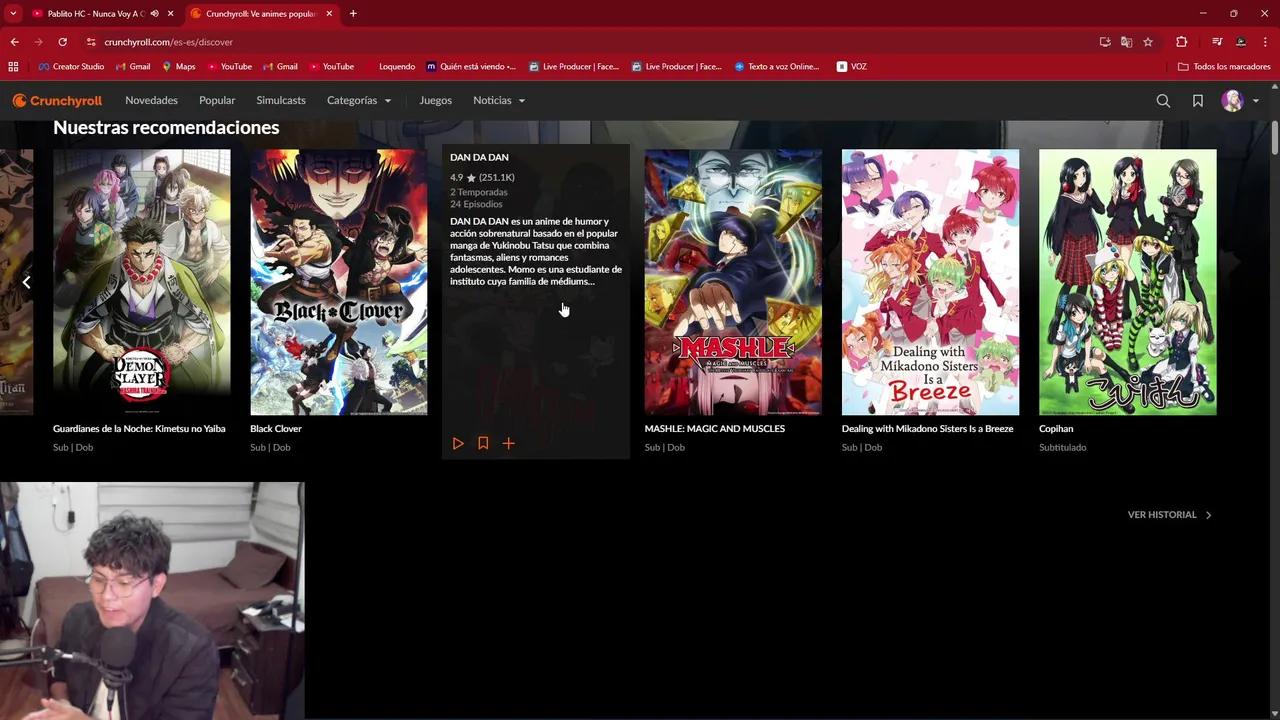Screen dimensions: 1280x720
Task: Click the browser forward arrow
Action: click(38, 42)
